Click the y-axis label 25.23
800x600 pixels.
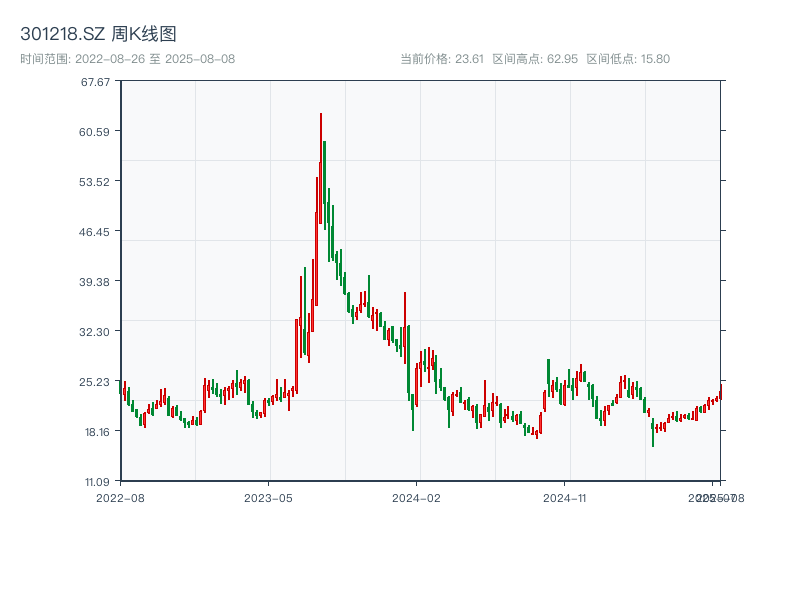coord(94,382)
